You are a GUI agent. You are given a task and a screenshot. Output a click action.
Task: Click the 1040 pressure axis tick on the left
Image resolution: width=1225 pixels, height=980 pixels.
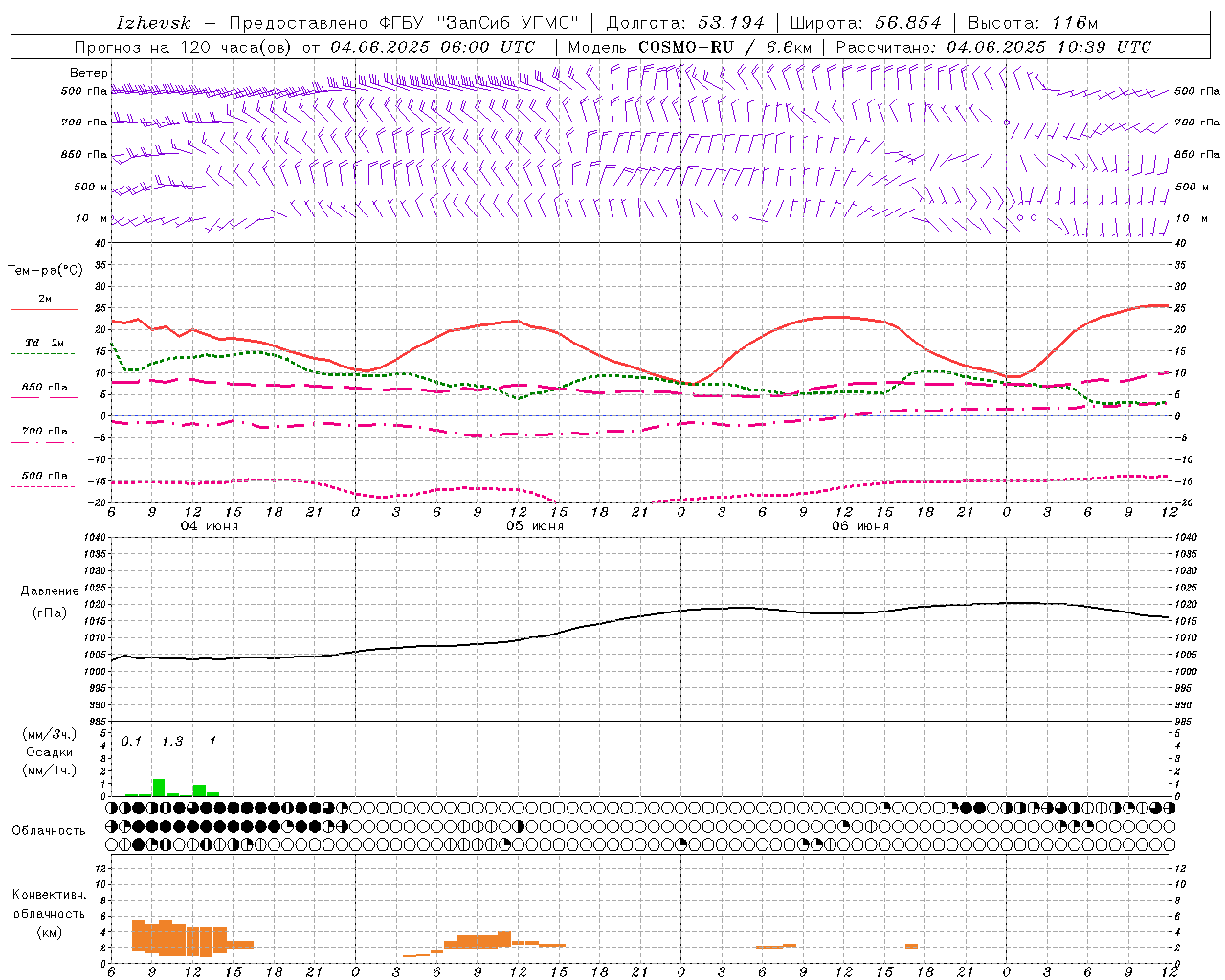(x=95, y=538)
